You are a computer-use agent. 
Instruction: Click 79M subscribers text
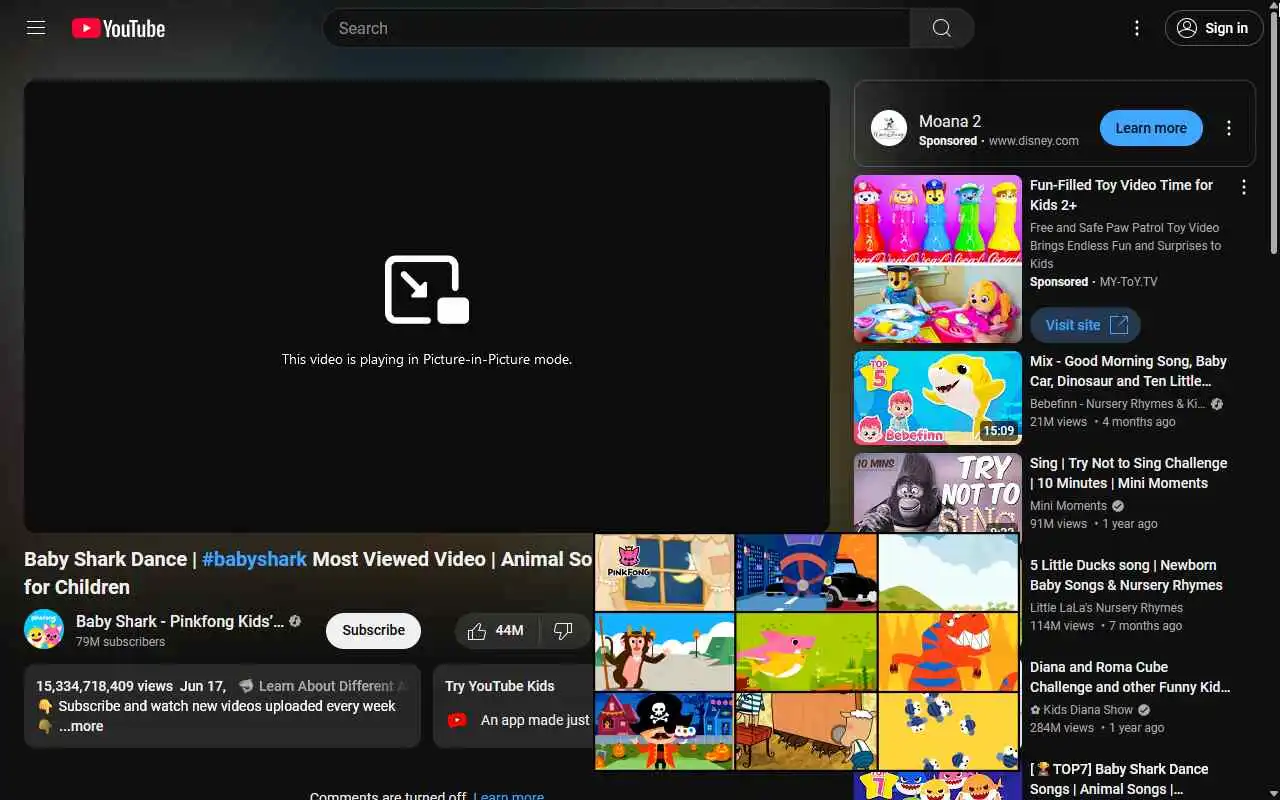coord(120,642)
